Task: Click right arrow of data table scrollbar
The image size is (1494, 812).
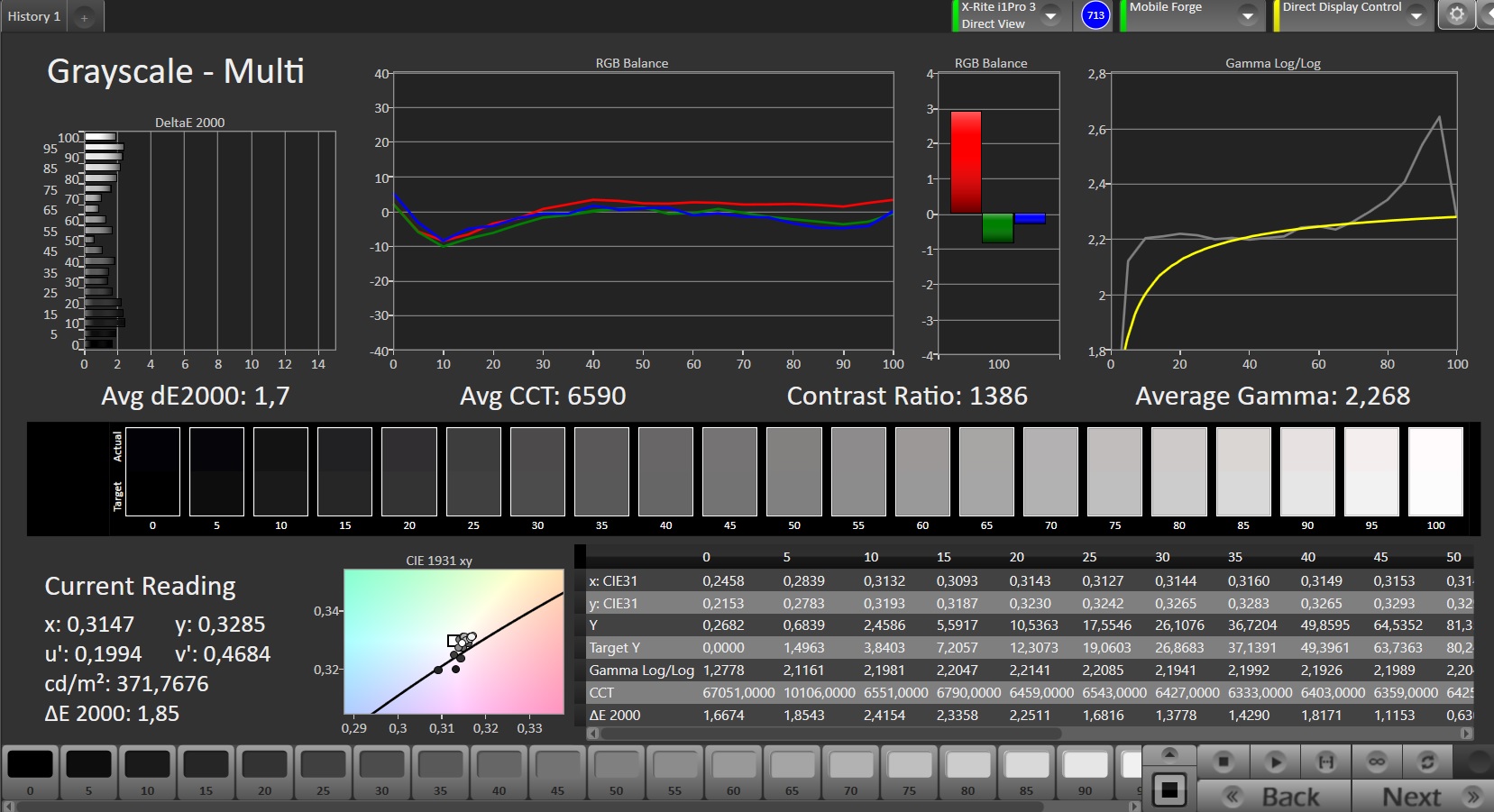Action: pyautogui.click(x=1467, y=734)
